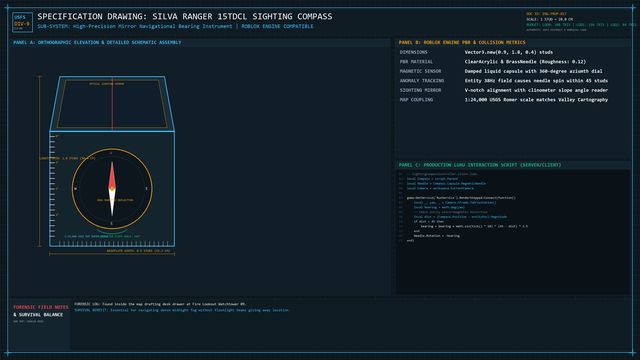Click the 'MAGNETIC SENSOR' label
The width and height of the screenshot is (640, 360).
(420, 71)
